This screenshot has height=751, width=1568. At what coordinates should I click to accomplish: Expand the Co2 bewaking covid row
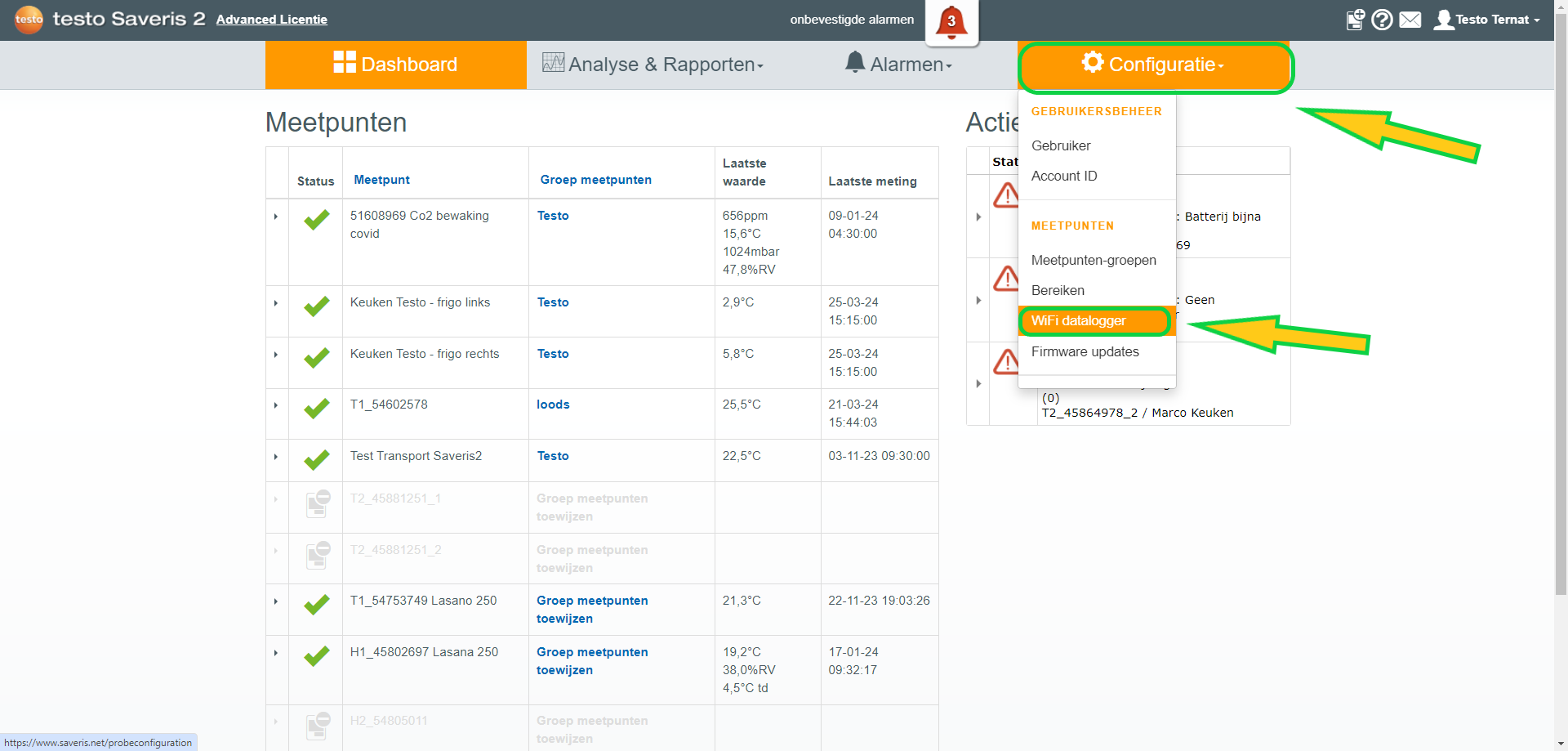click(276, 217)
